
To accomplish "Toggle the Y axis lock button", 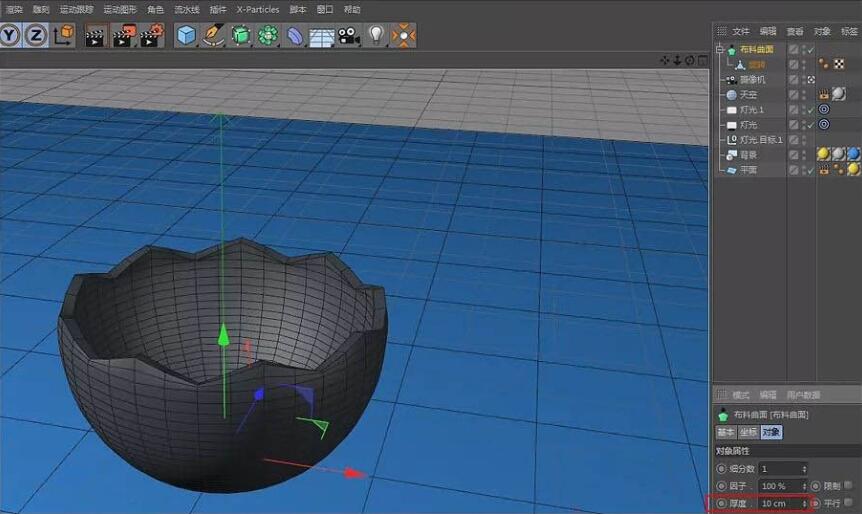I will click(x=10, y=36).
